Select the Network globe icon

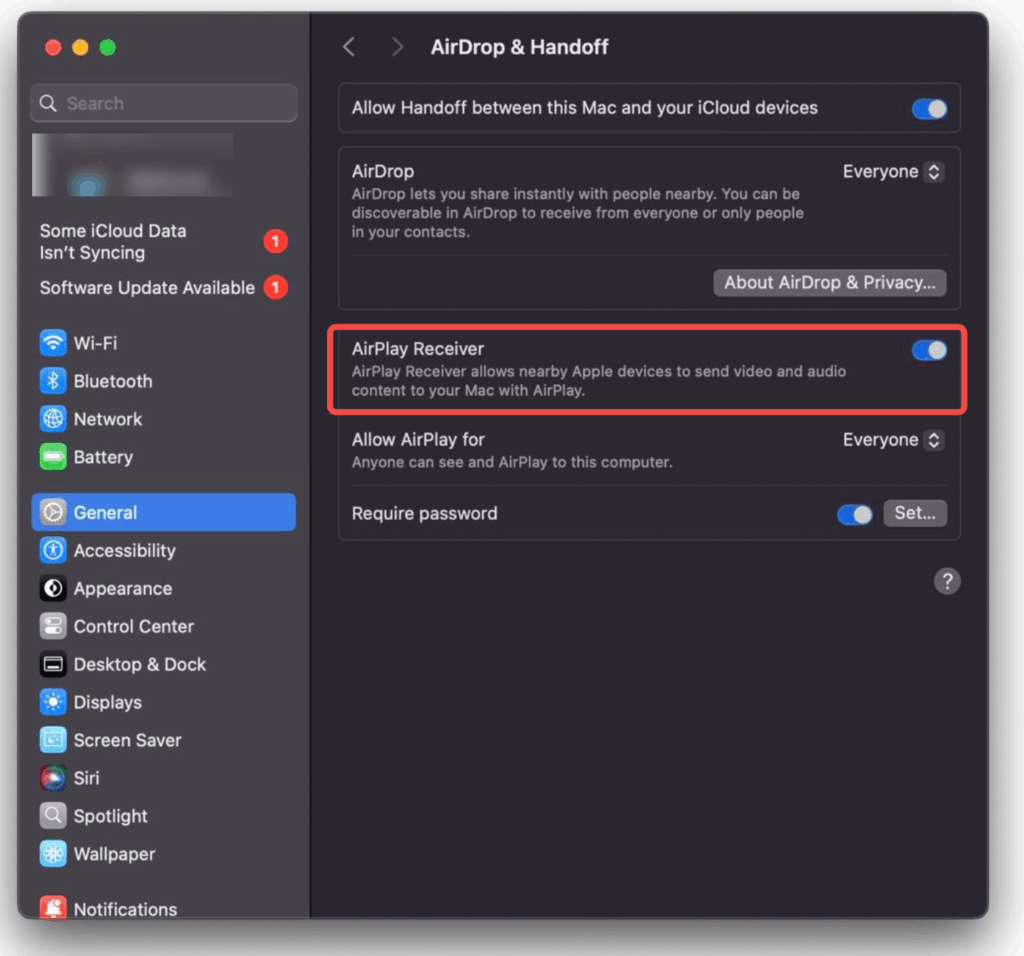(x=53, y=419)
